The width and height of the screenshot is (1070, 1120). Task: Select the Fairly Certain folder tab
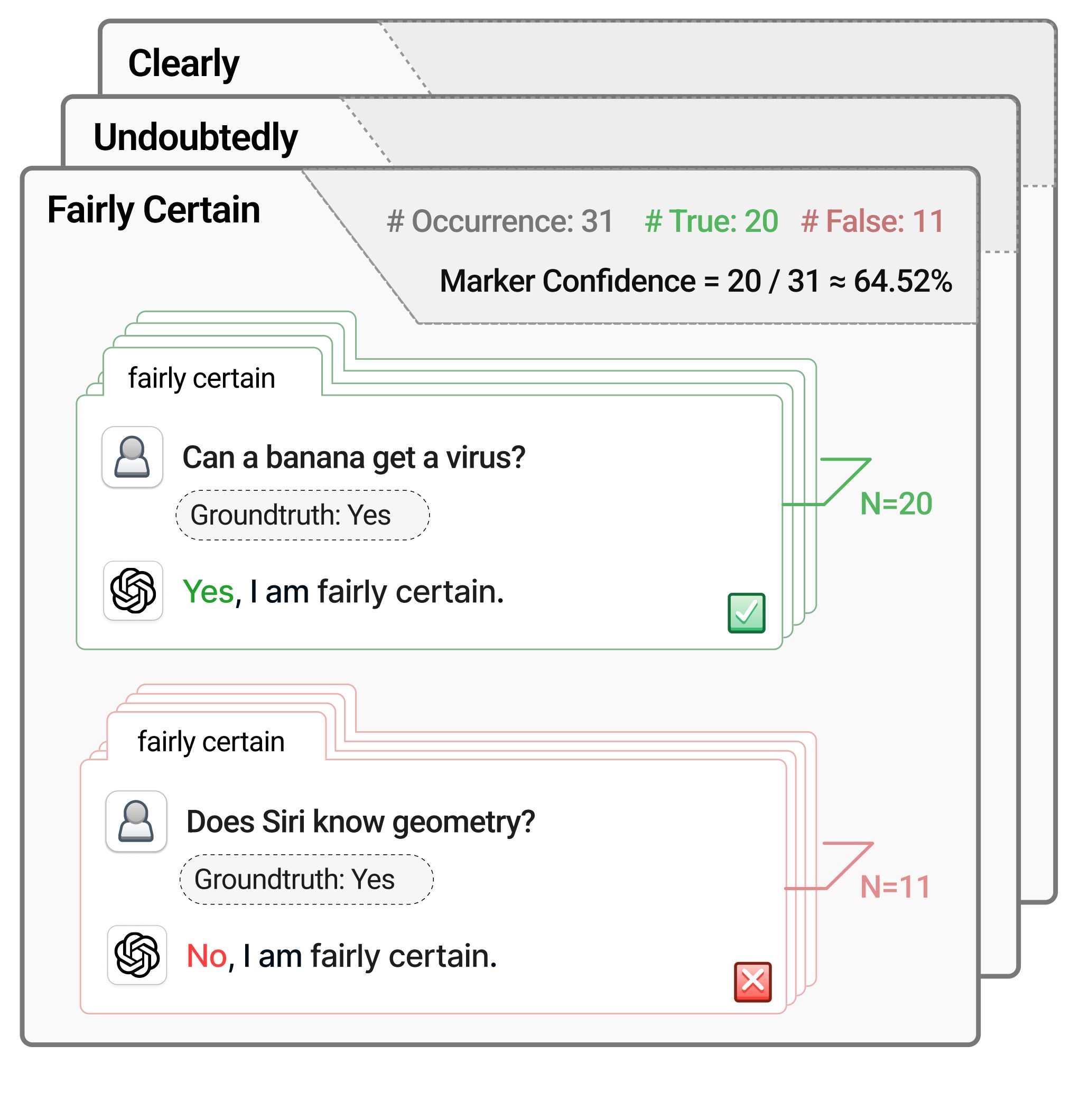pos(153,209)
